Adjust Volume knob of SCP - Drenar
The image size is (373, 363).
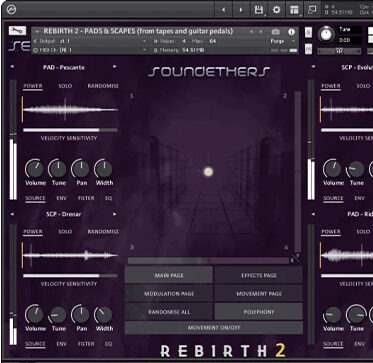pos(35,315)
